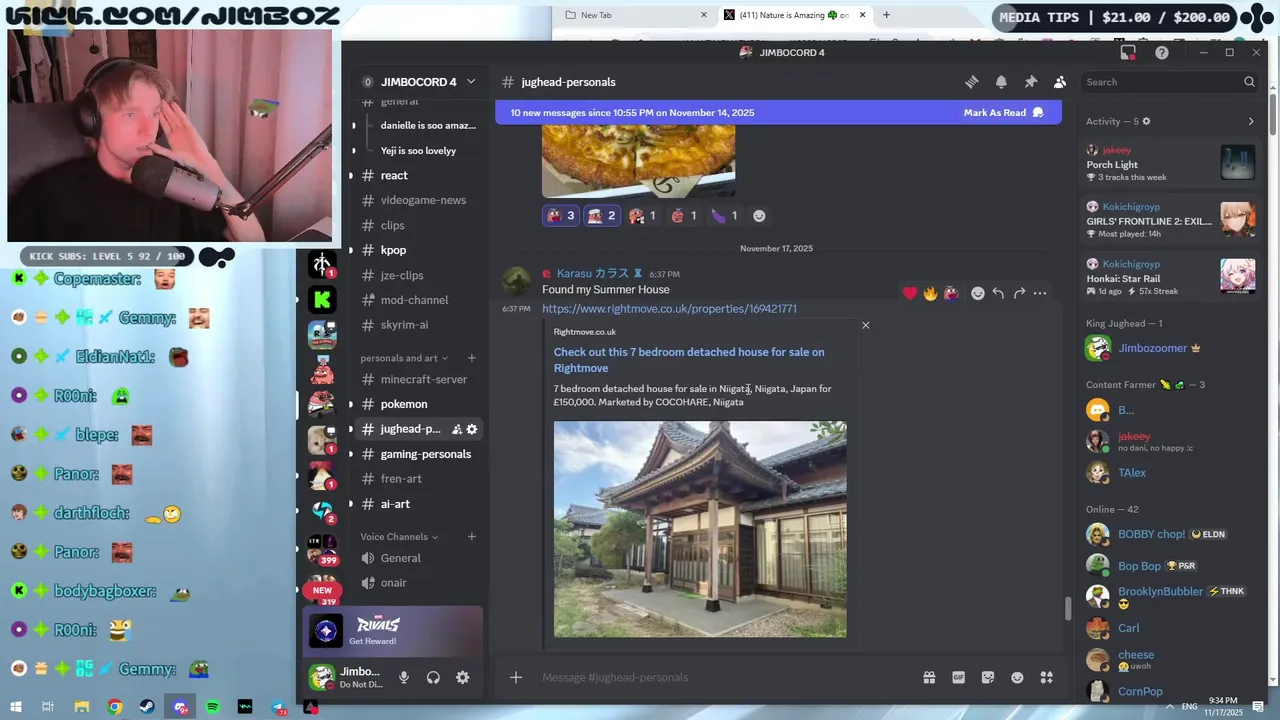Mute the microphone

[404, 677]
